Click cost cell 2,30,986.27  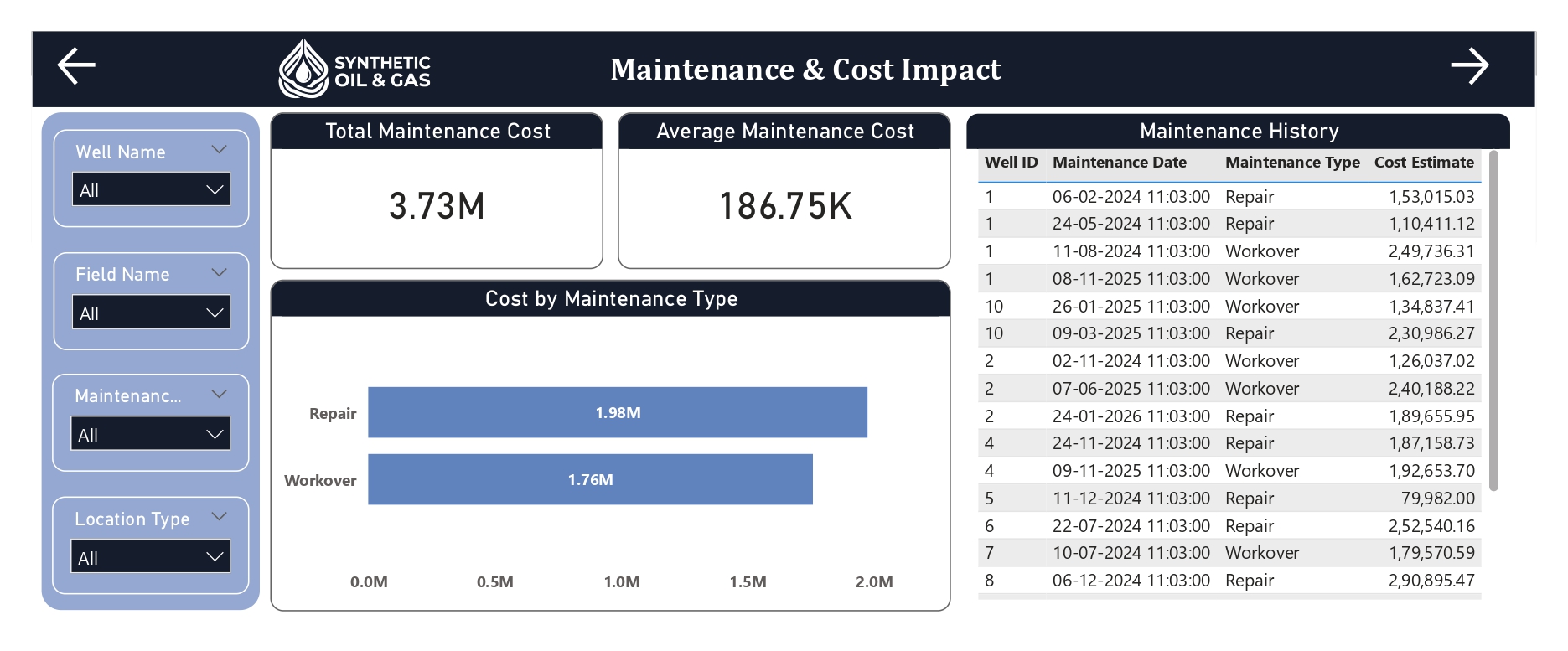1431,333
